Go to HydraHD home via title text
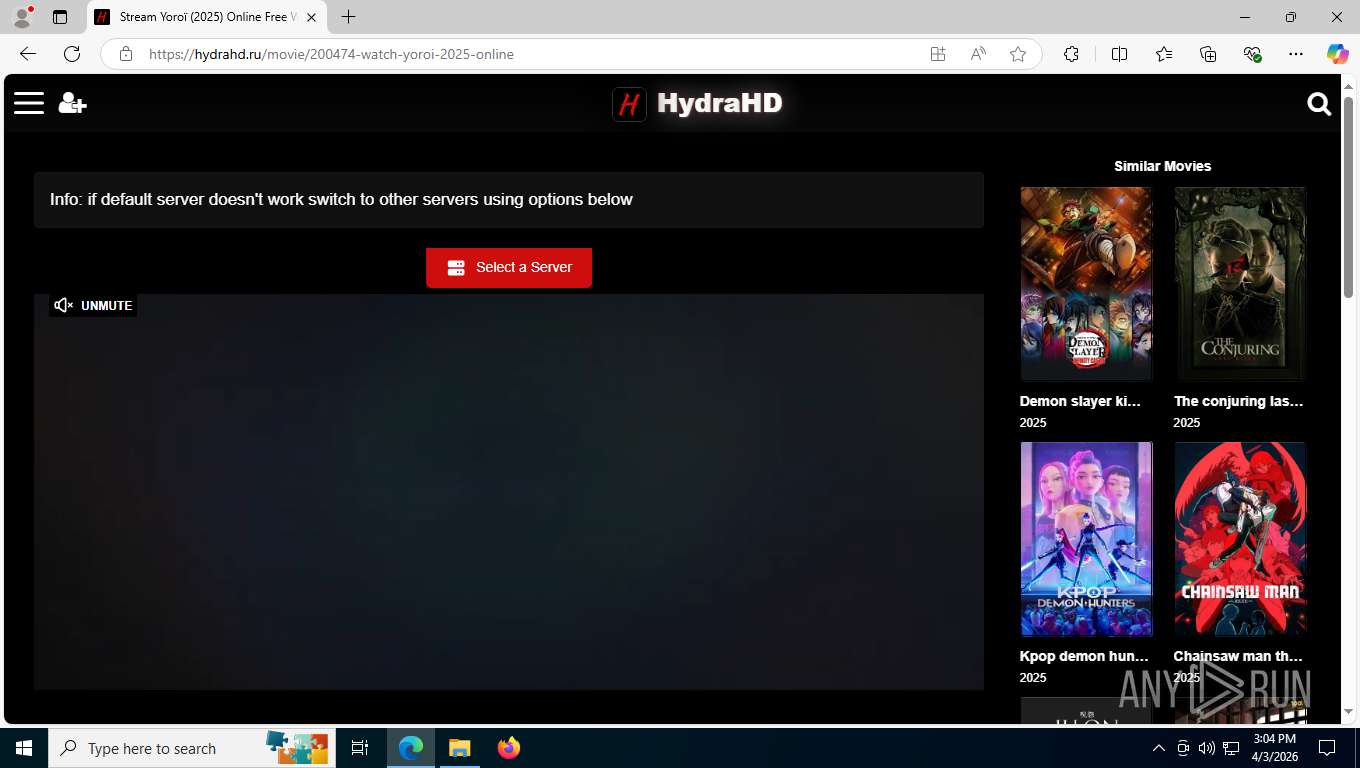Image resolution: width=1360 pixels, height=768 pixels. pos(720,103)
